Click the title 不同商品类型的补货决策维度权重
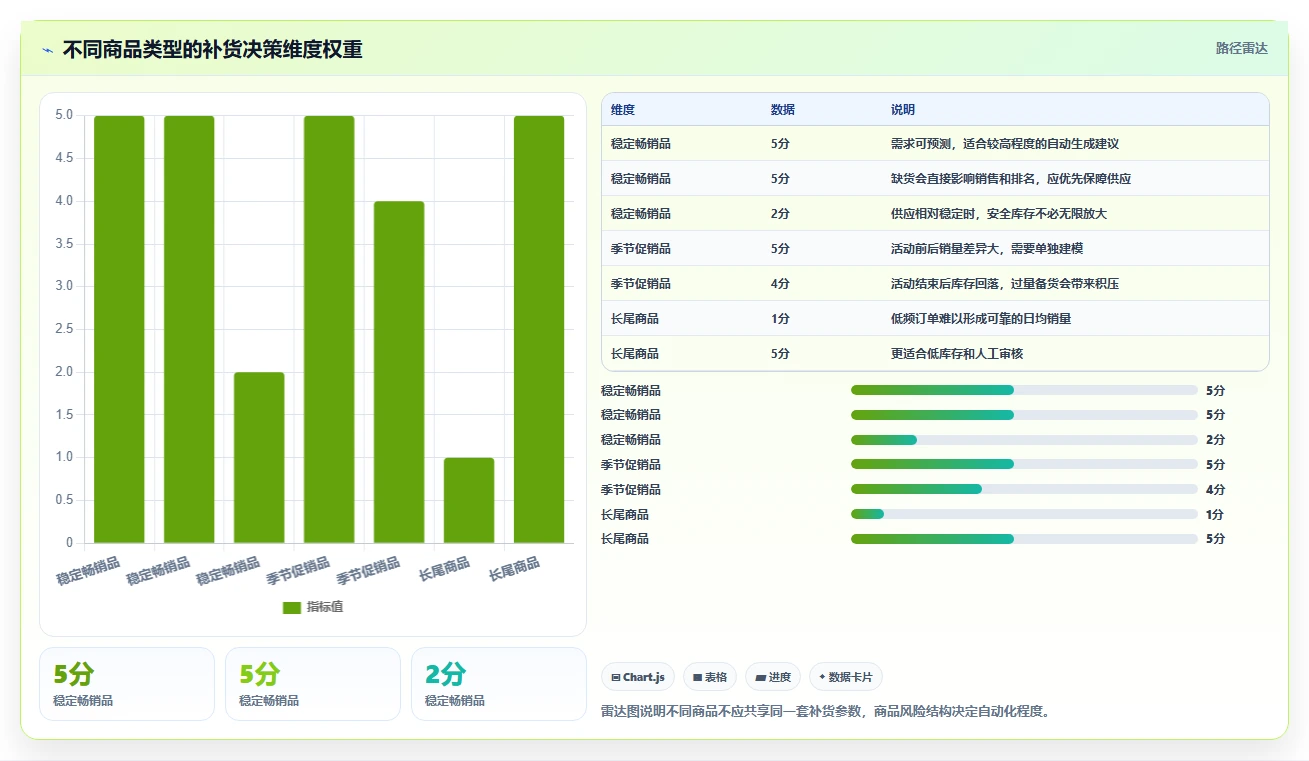The width and height of the screenshot is (1309, 761). [212, 50]
